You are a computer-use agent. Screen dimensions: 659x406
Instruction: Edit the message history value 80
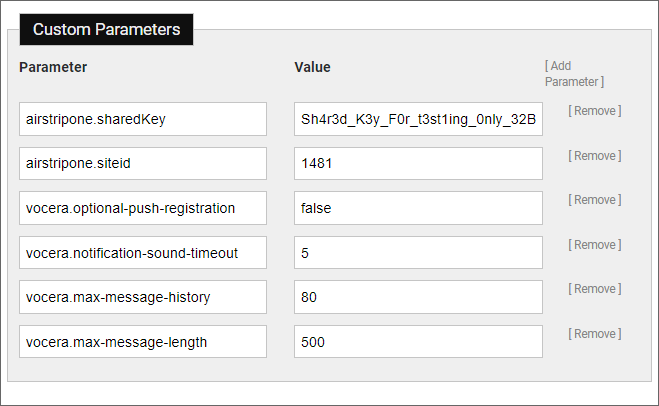(418, 297)
